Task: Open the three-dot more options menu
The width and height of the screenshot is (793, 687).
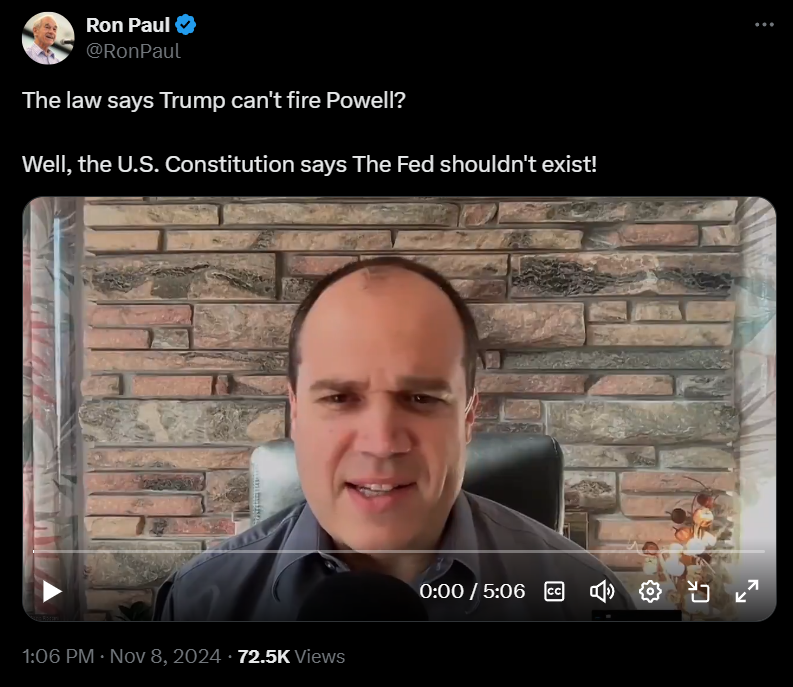Action: point(764,24)
